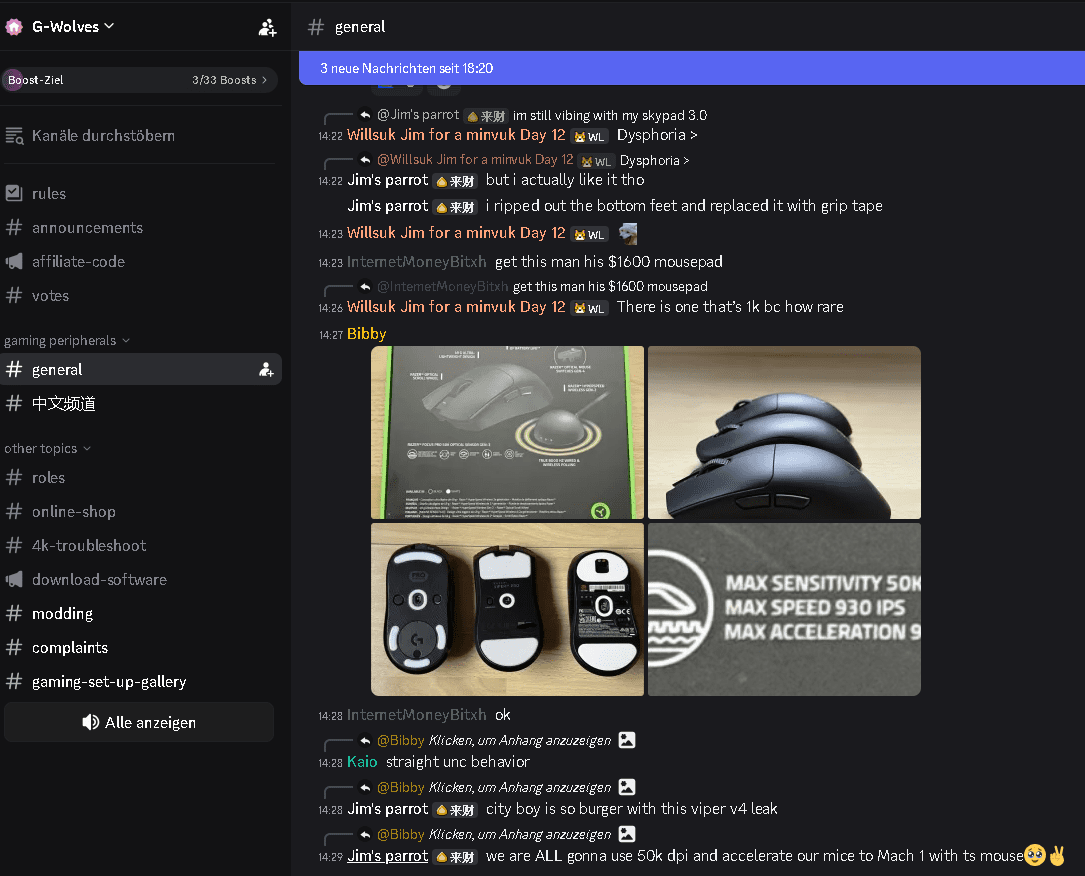Click the reply arrow icon above the 14:26 message
Image resolution: width=1085 pixels, height=876 pixels.
365,286
